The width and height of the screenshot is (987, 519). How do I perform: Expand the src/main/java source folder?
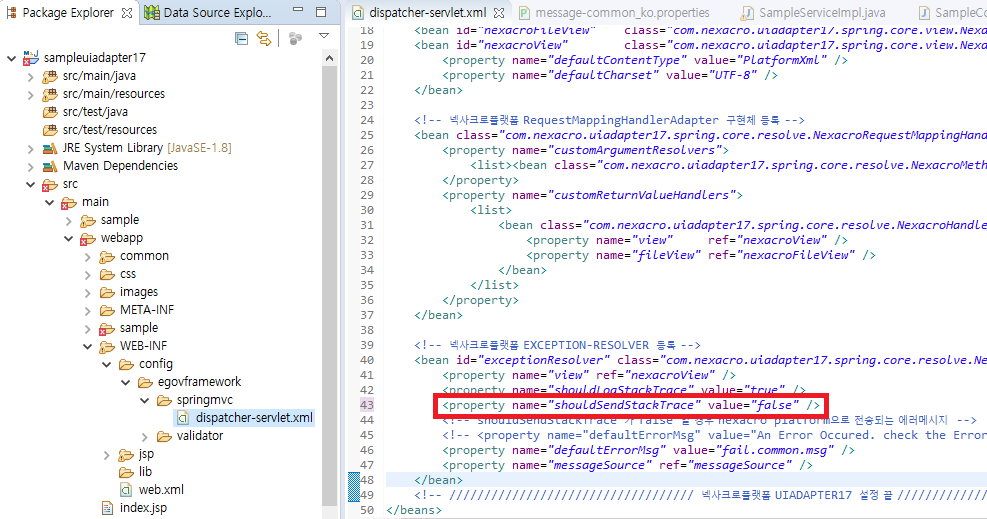29,76
